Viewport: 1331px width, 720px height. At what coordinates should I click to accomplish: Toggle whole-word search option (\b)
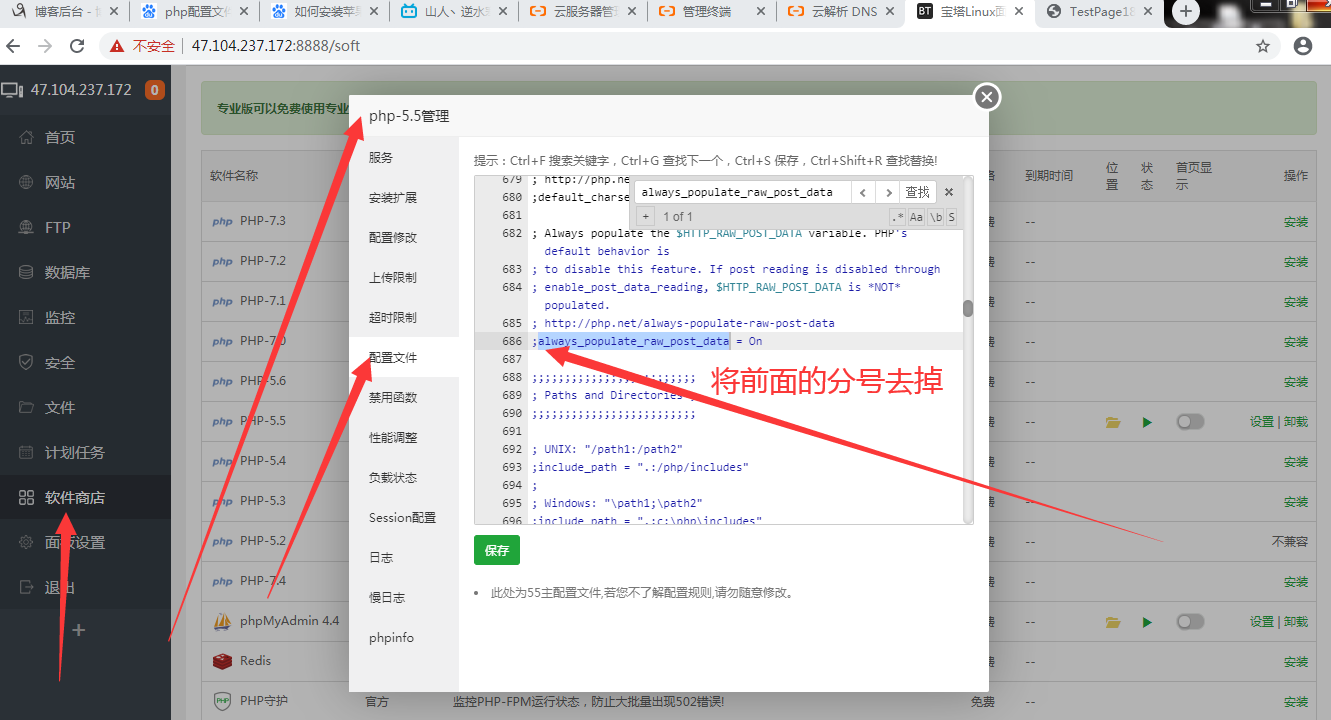click(936, 217)
